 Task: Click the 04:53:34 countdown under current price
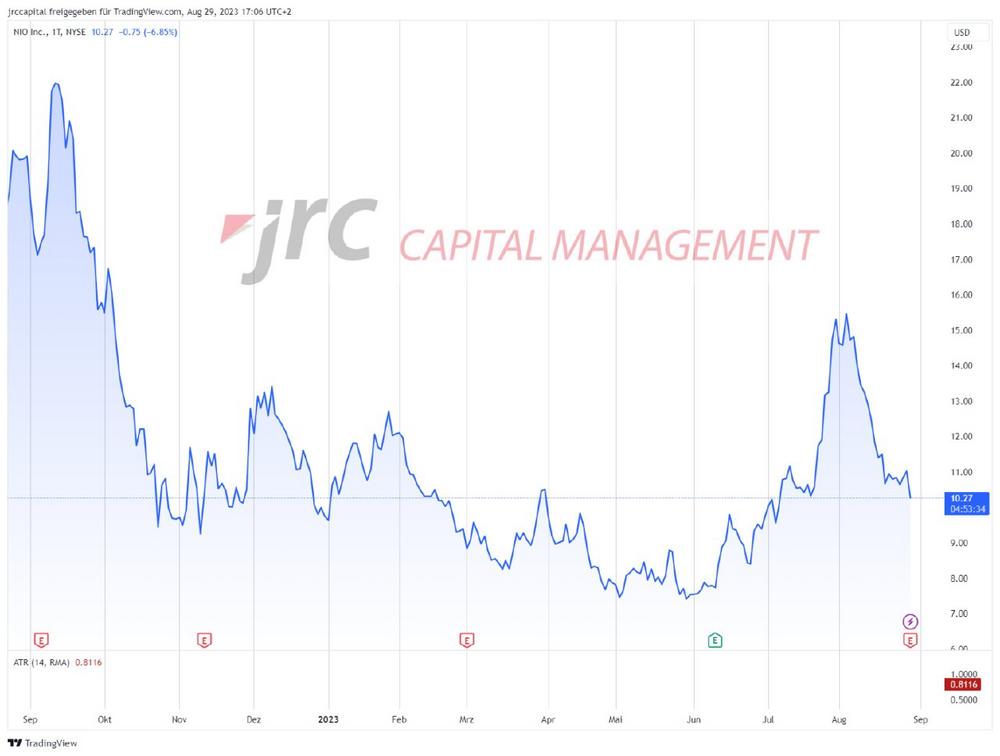[x=967, y=509]
